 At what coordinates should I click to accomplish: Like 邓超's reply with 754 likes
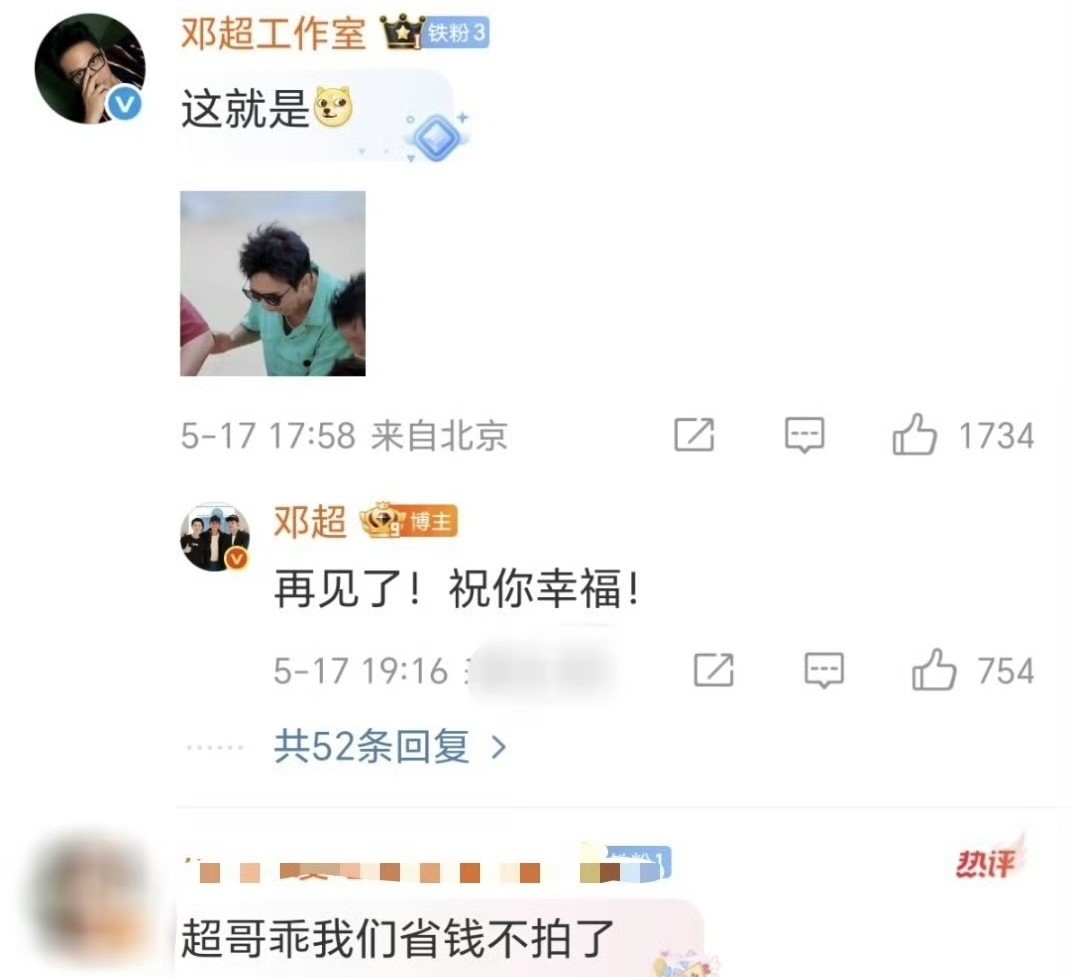934,670
